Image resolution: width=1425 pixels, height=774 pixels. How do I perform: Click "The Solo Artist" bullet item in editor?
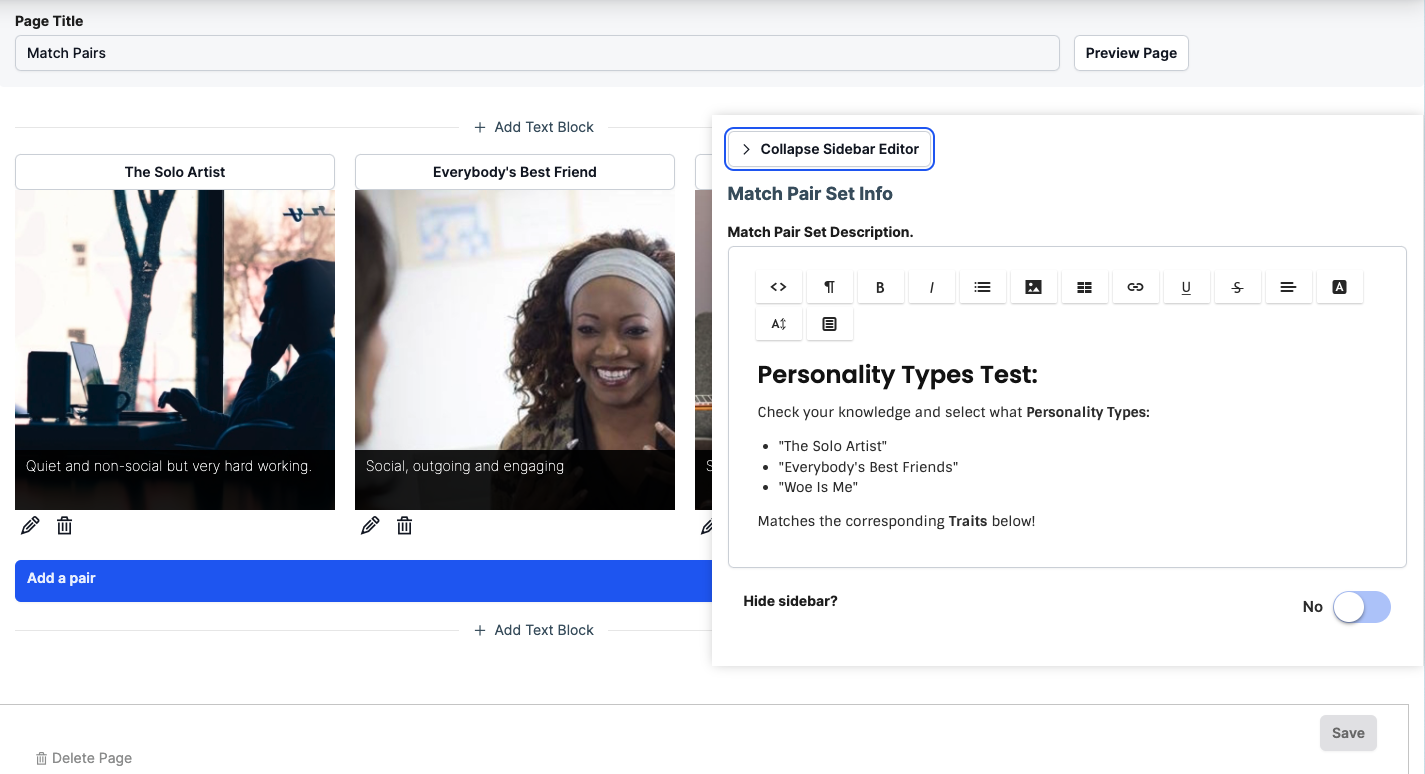click(832, 446)
